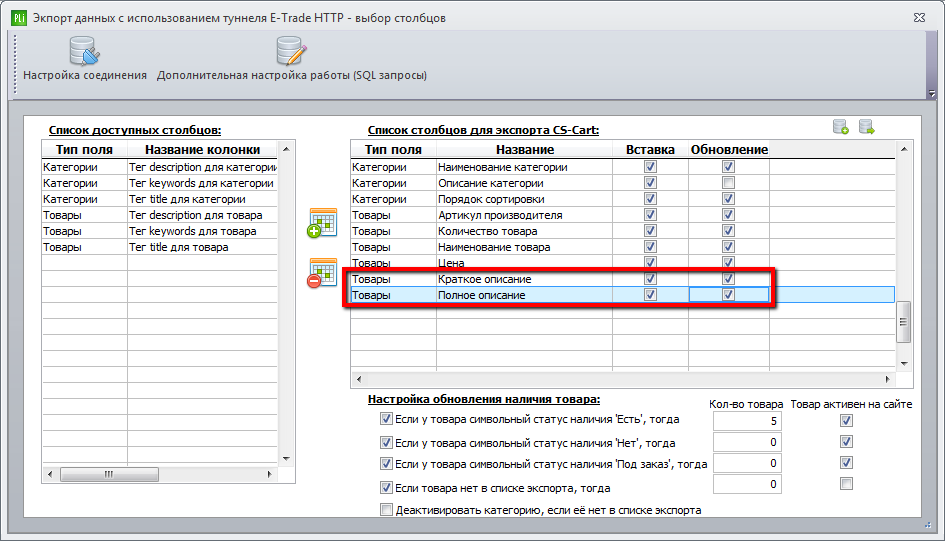945x541 pixels.
Task: Select 'Ter keywords для категории' row
Action: (x=160, y=183)
